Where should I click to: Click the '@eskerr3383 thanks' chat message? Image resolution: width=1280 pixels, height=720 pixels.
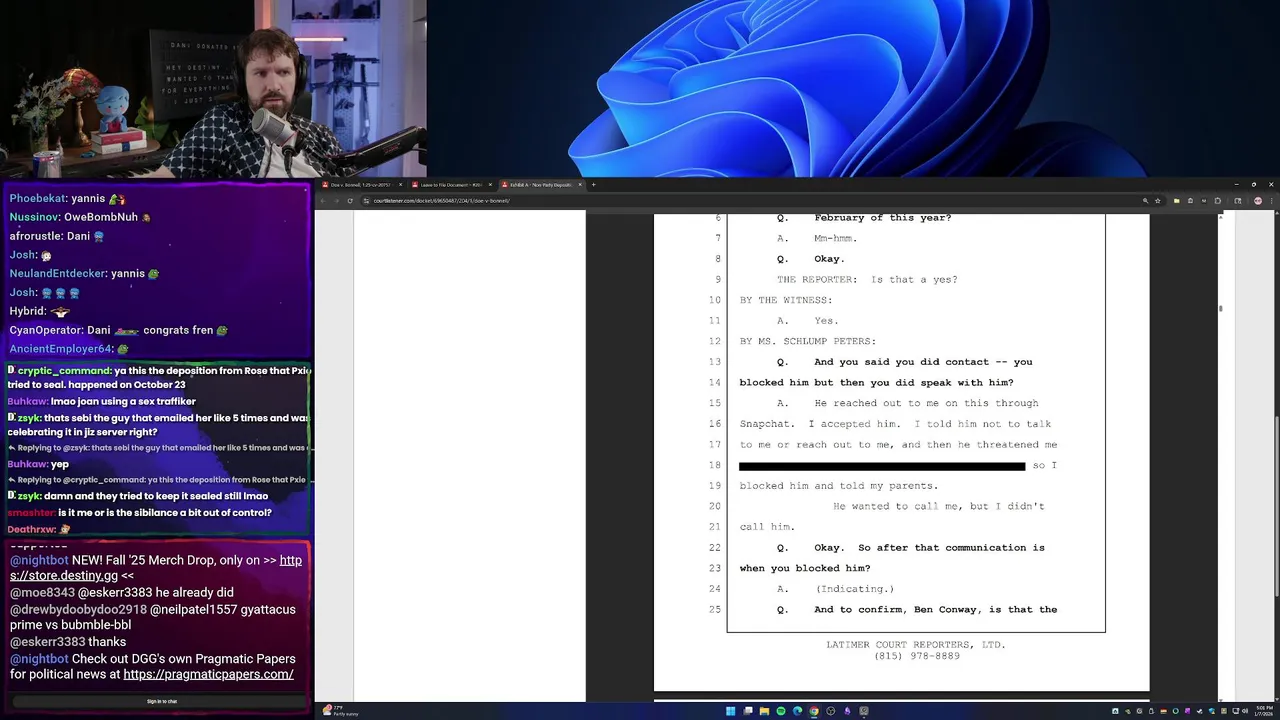pyautogui.click(x=68, y=642)
